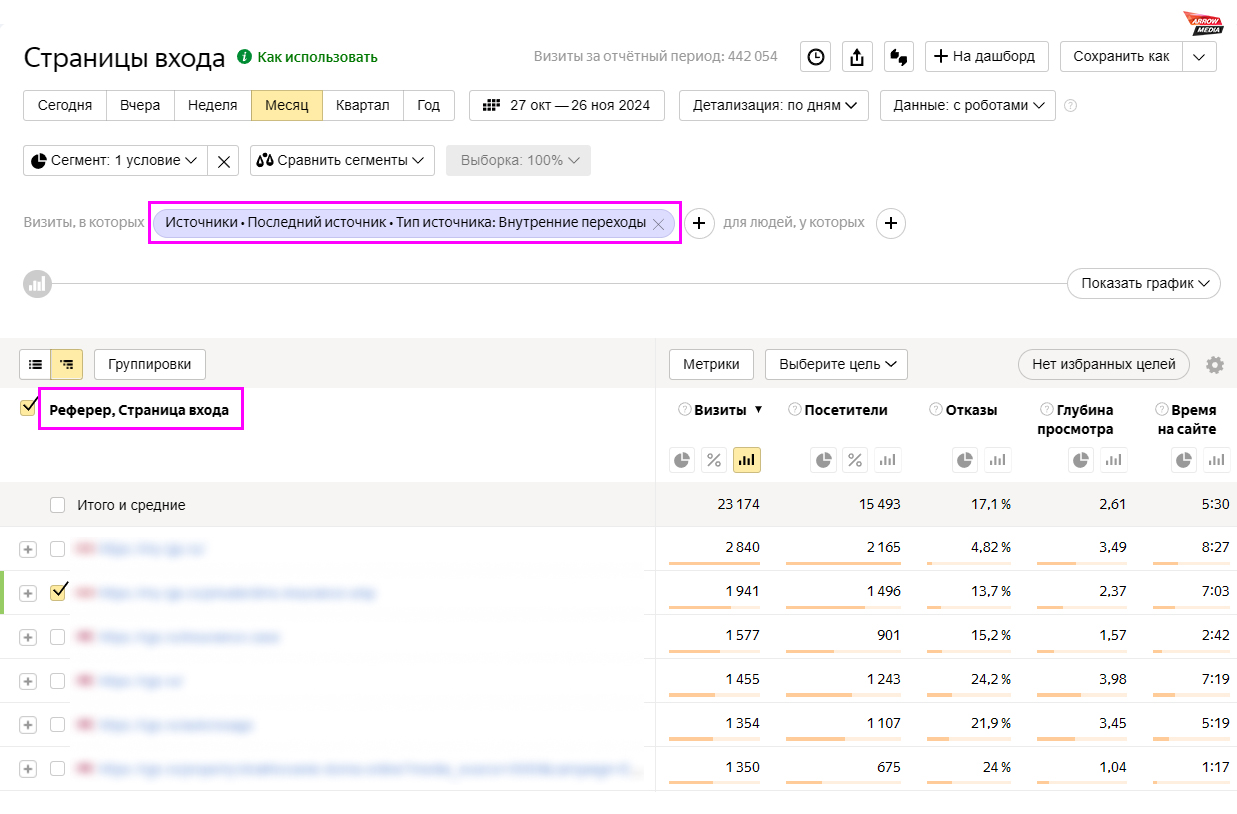1237x814 pixels.
Task: Uncheck the Реферер, Страница входа header checkbox
Action: 28,408
